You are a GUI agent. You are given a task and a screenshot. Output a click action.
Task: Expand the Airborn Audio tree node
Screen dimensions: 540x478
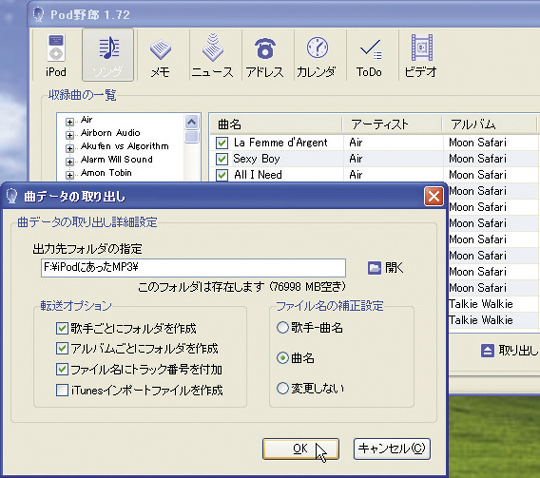tap(70, 135)
